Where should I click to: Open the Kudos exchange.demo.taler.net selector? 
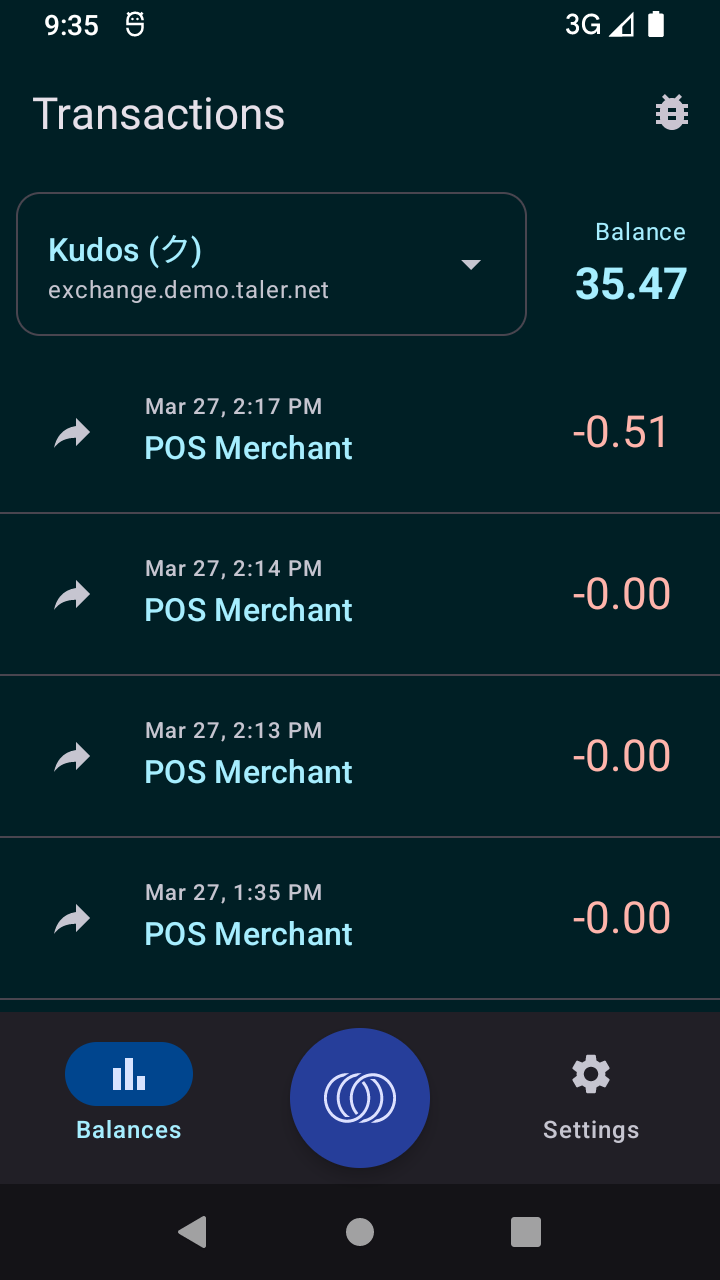click(x=271, y=264)
